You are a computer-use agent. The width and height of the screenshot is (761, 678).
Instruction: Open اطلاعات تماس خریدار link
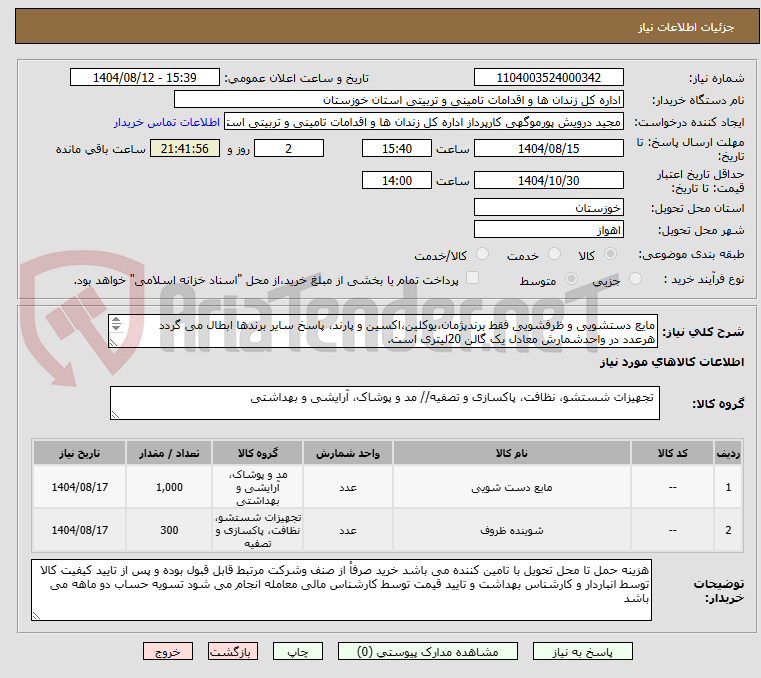tap(167, 122)
